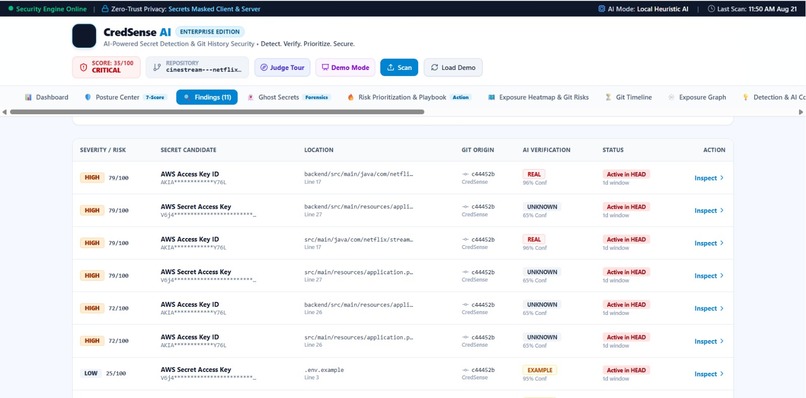The height and width of the screenshot is (398, 806).
Task: Click the clock icon beside Last Scan
Action: (711, 9)
